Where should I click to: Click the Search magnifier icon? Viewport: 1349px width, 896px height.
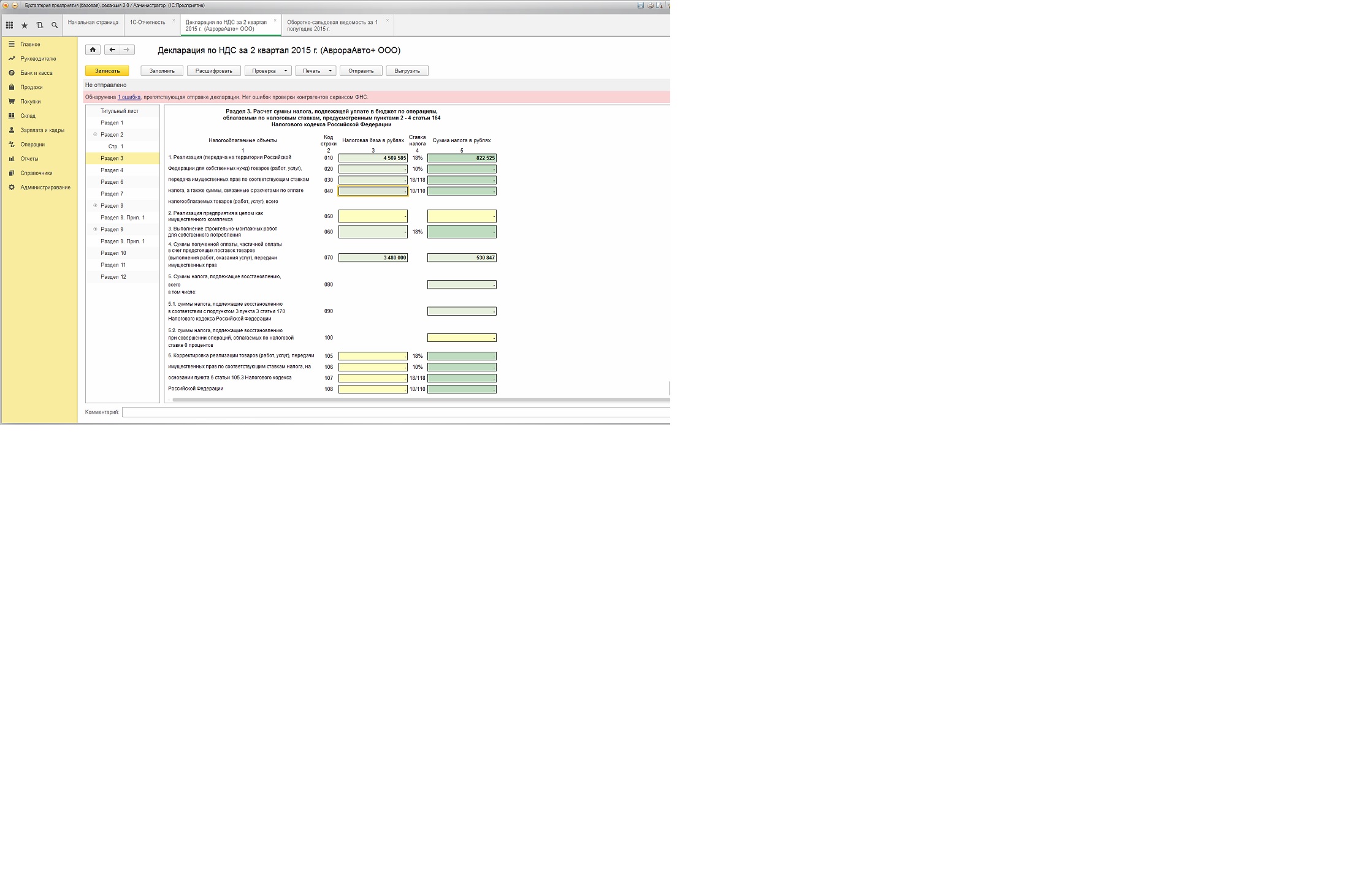point(55,25)
